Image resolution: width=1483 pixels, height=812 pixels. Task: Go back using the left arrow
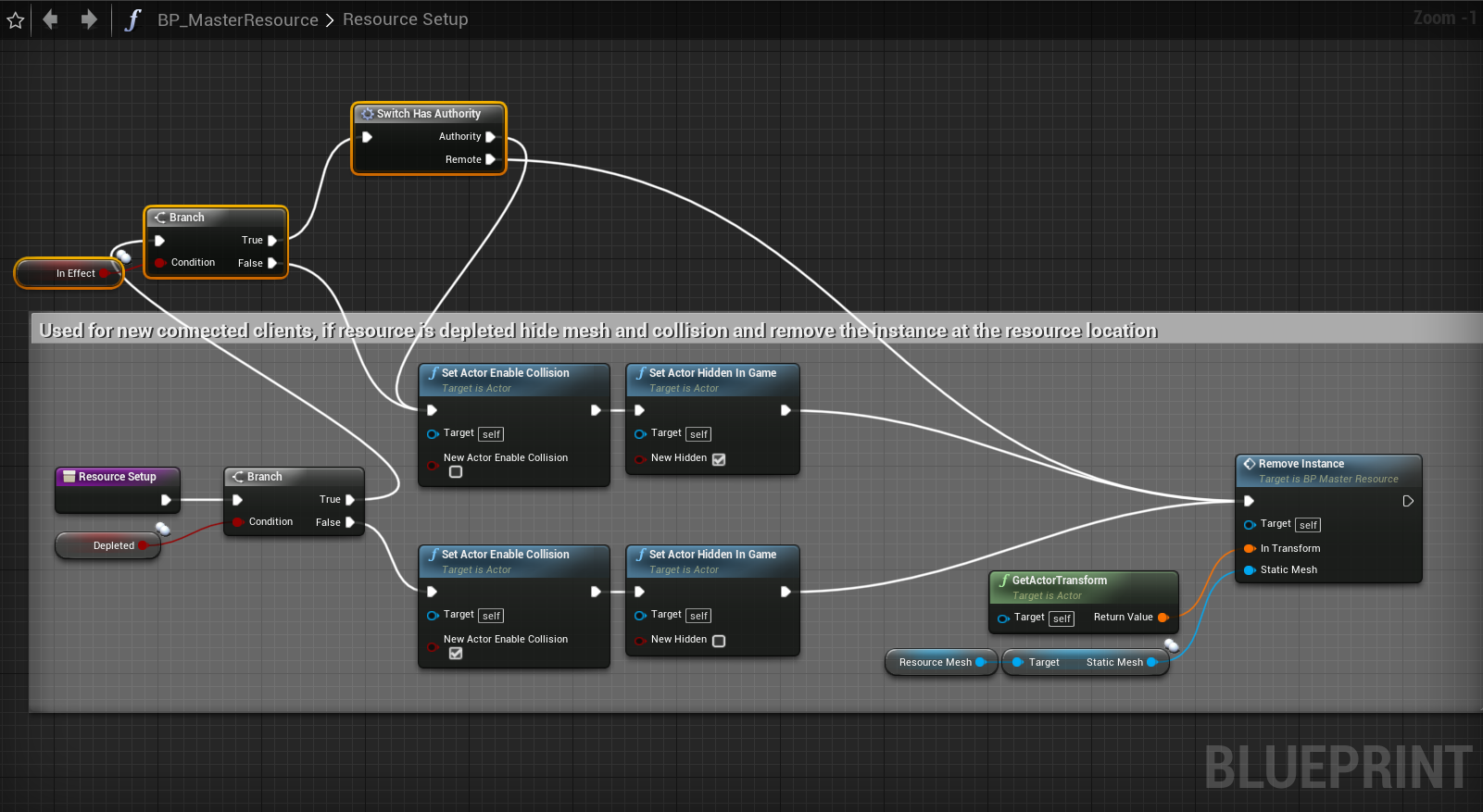(x=50, y=19)
